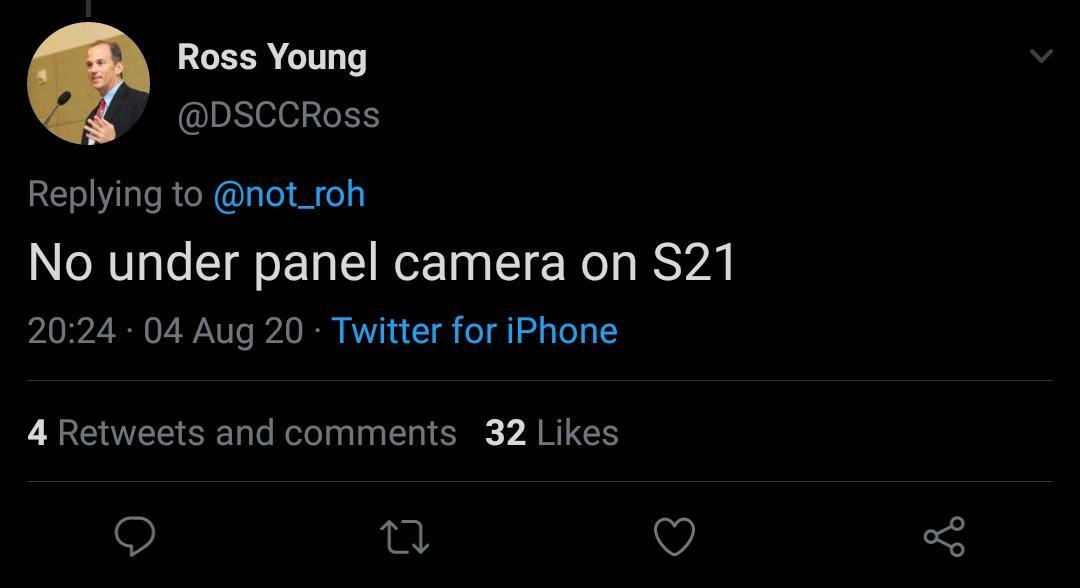Open Ross Young's profile picture
1080x588 pixels.
tap(88, 84)
